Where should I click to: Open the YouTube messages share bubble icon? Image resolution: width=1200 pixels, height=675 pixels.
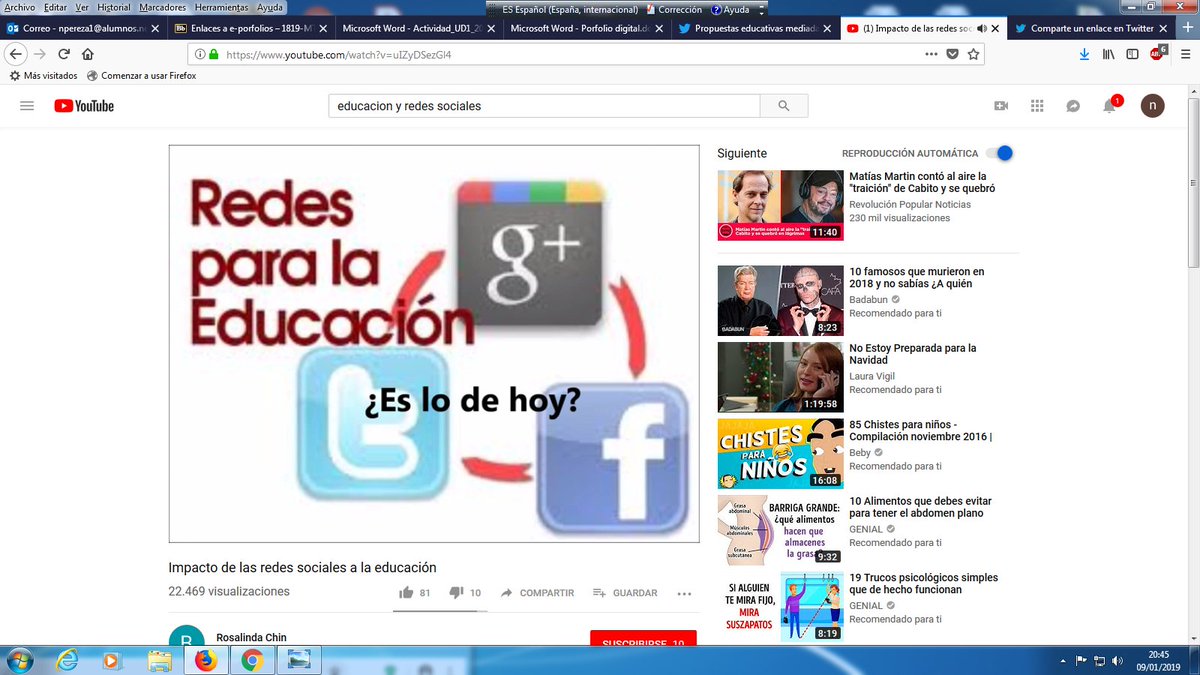1073,106
